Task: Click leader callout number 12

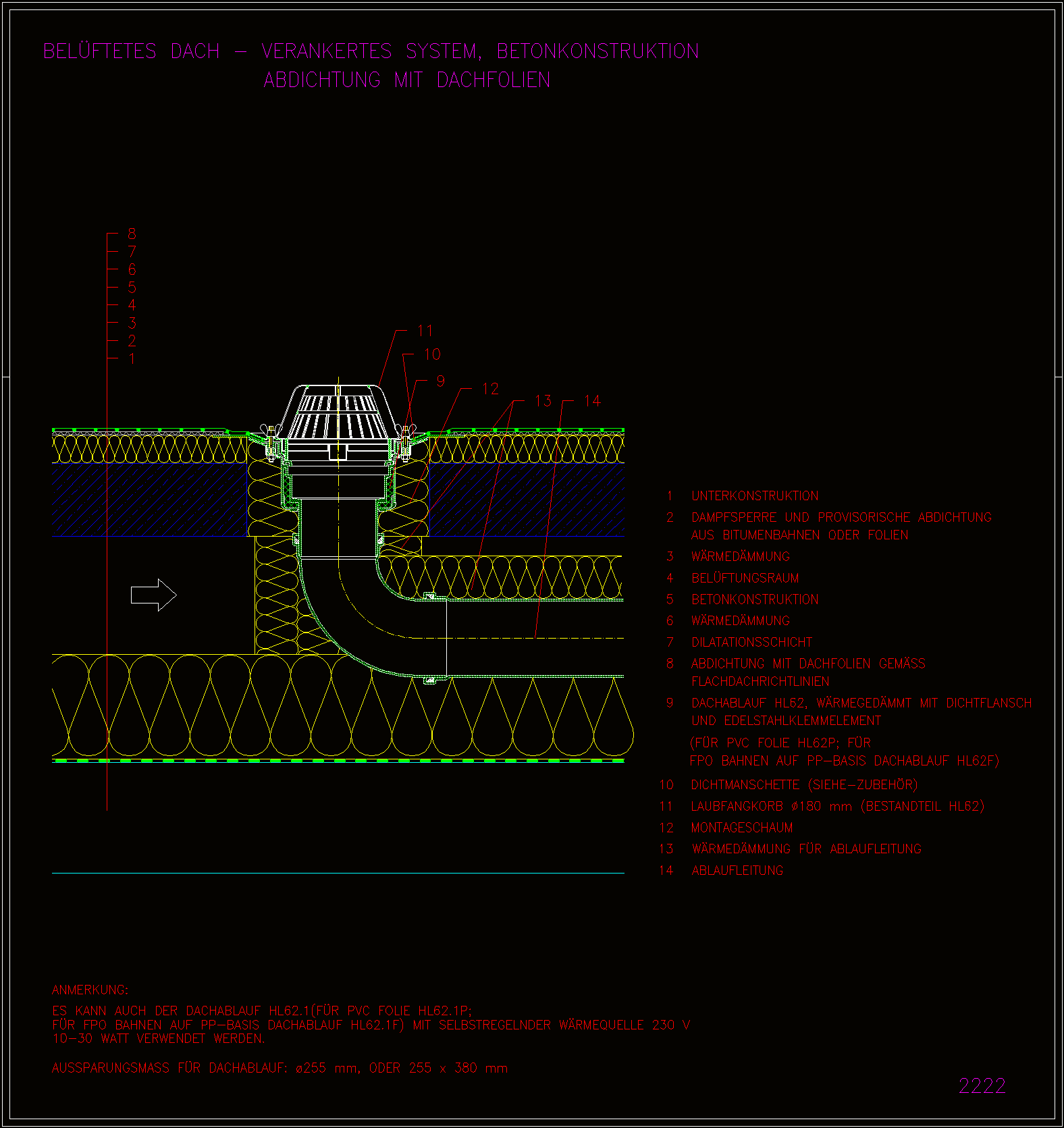Action: [490, 389]
